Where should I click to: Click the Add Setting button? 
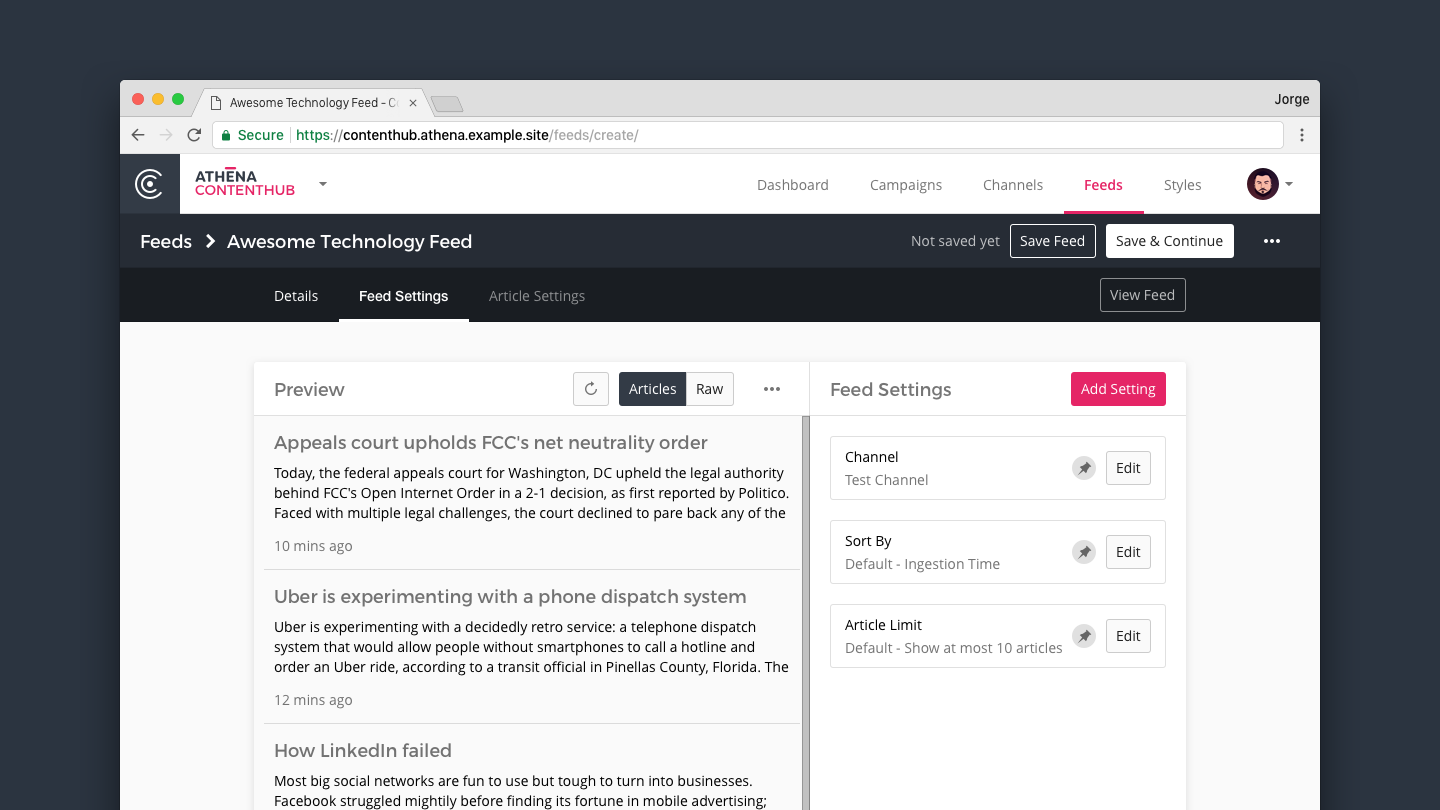click(1117, 389)
